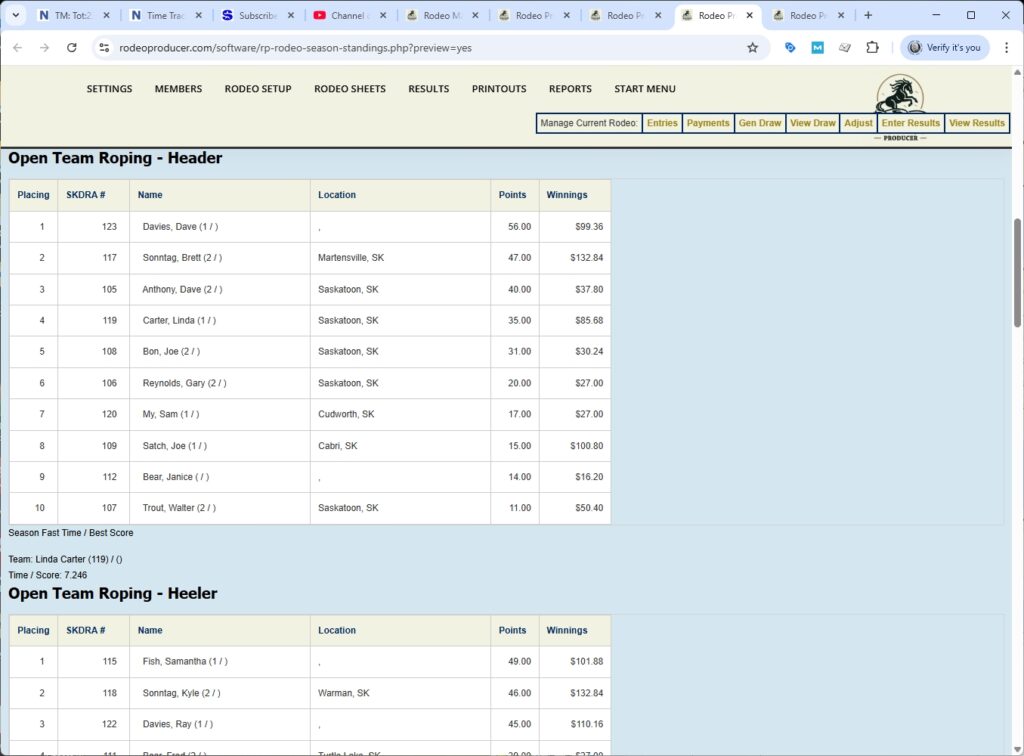Open the Extensions puzzle-piece icon
The height and width of the screenshot is (756, 1024).
pos(873,47)
